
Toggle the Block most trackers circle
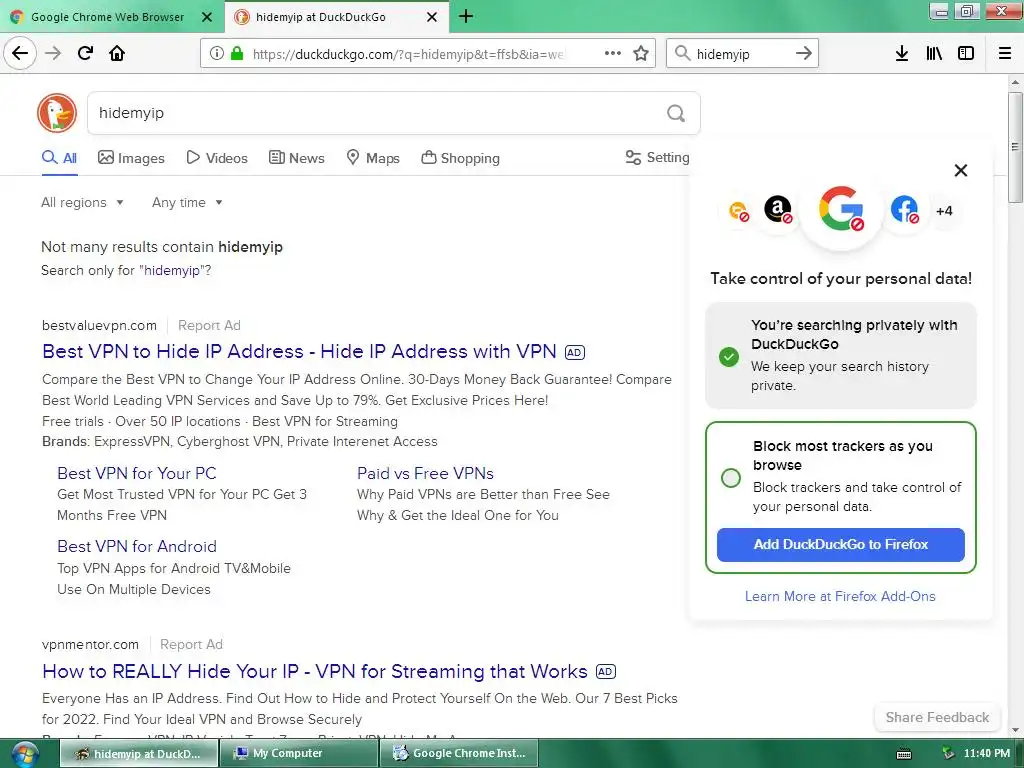tap(731, 477)
